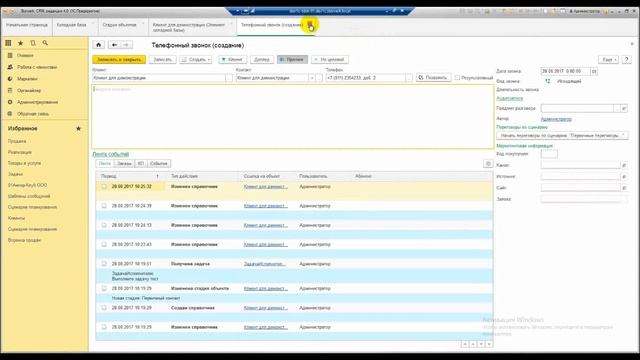Click the Записать button

point(162,60)
